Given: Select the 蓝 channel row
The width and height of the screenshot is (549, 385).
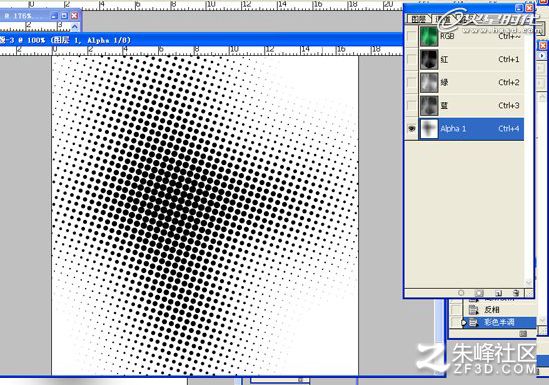Looking at the screenshot, I should coord(464,106).
